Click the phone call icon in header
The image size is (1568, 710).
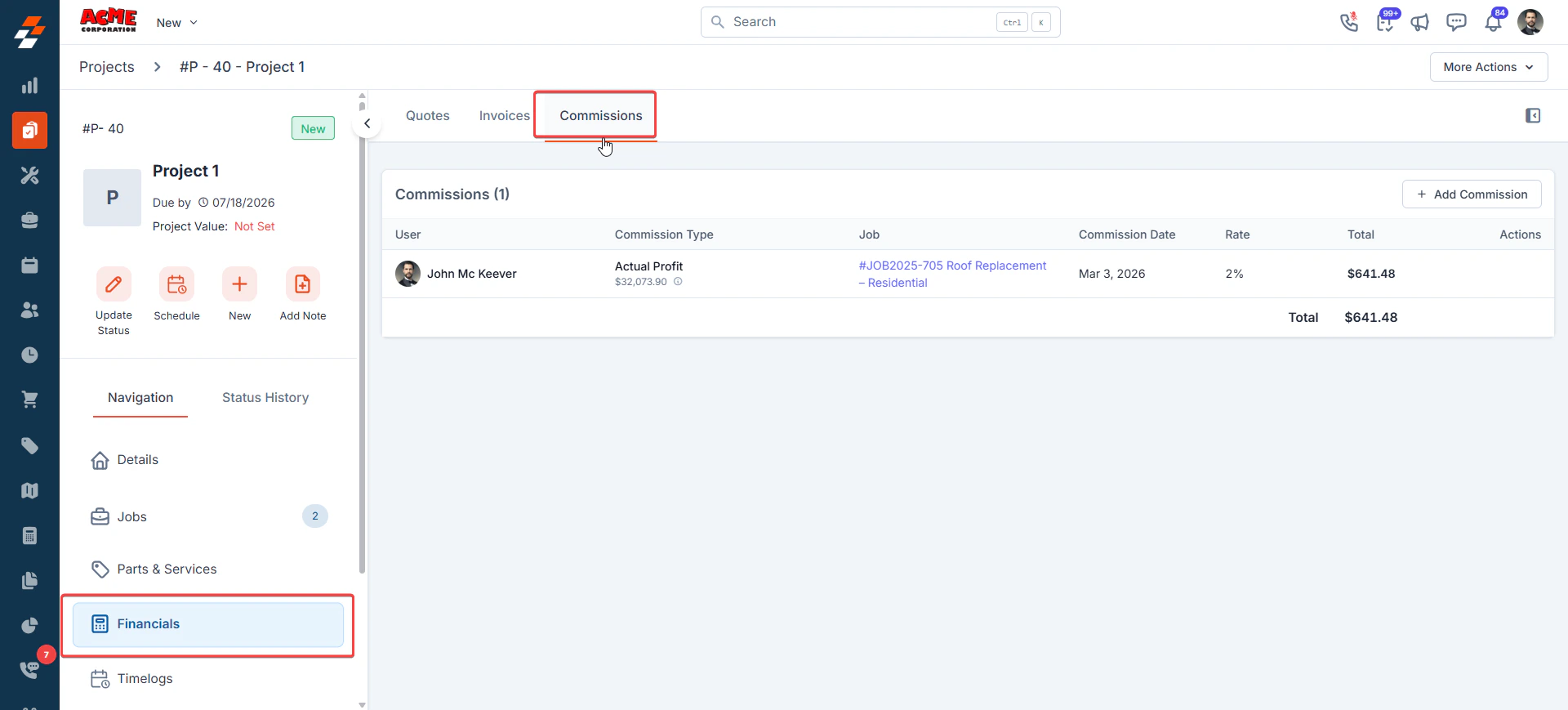[1349, 22]
